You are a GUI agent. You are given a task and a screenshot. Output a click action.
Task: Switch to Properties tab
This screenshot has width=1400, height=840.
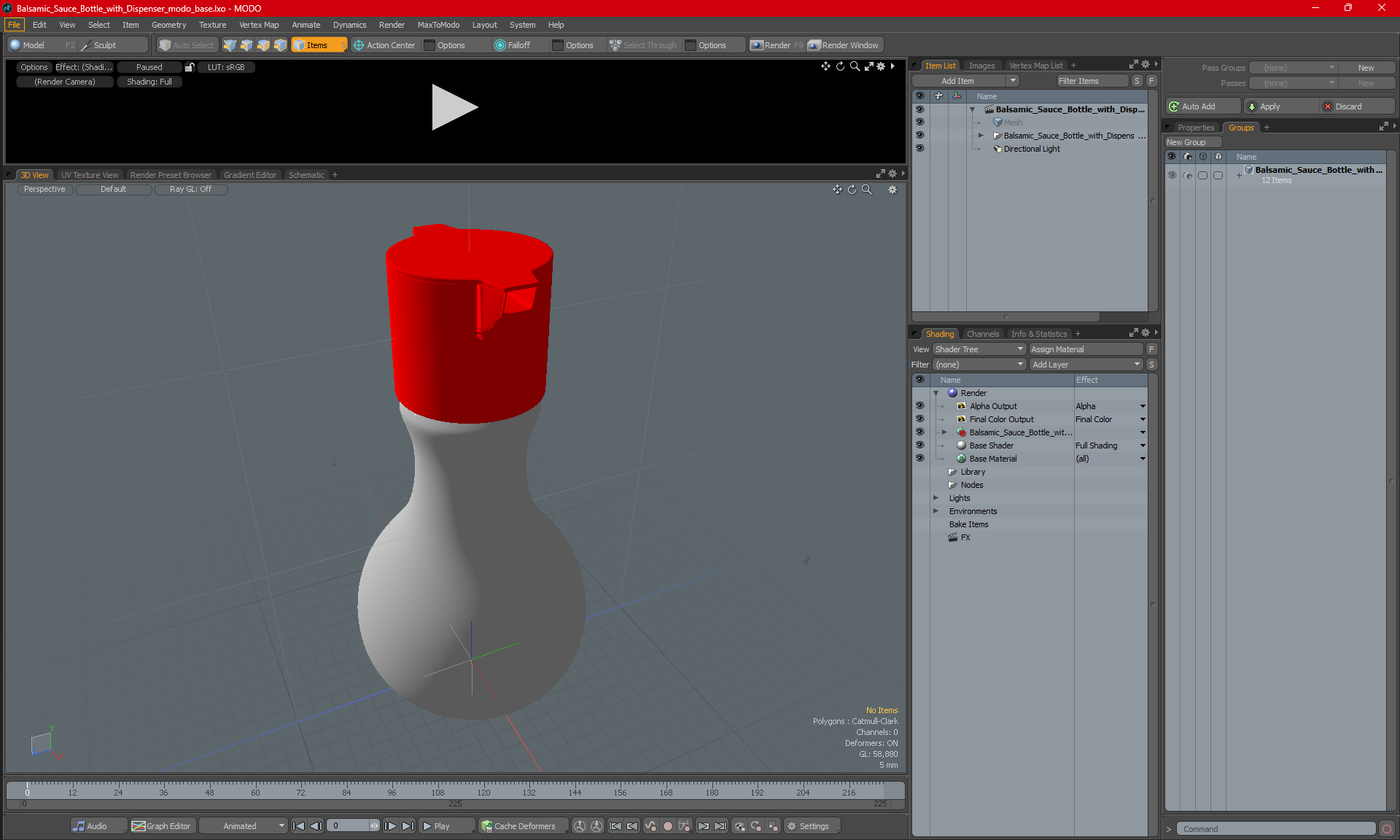[x=1196, y=128]
